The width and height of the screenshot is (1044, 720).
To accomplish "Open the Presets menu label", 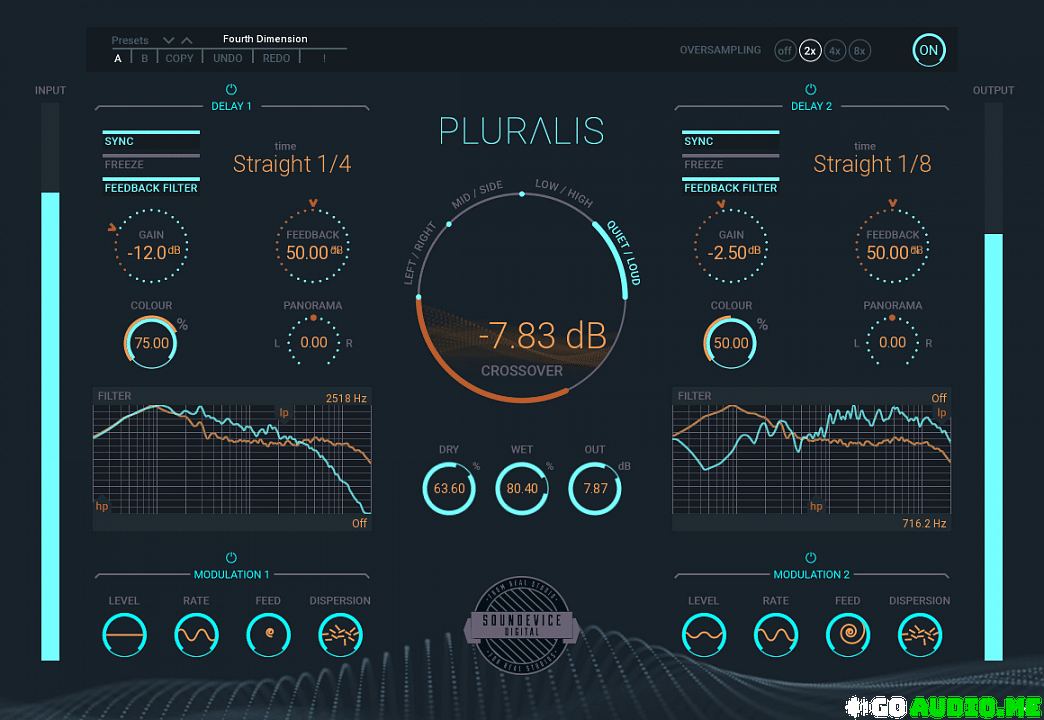I will 130,41.
